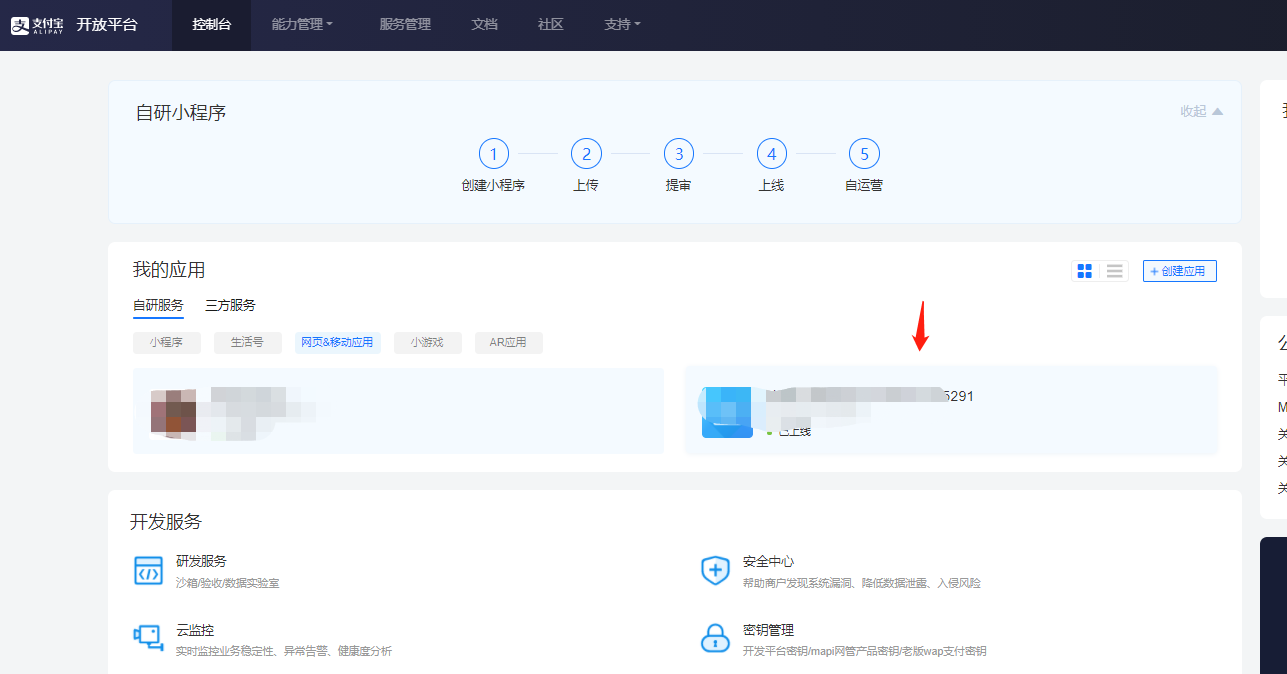Open the 密钥管理 link
This screenshot has height=674, width=1287.
point(768,630)
